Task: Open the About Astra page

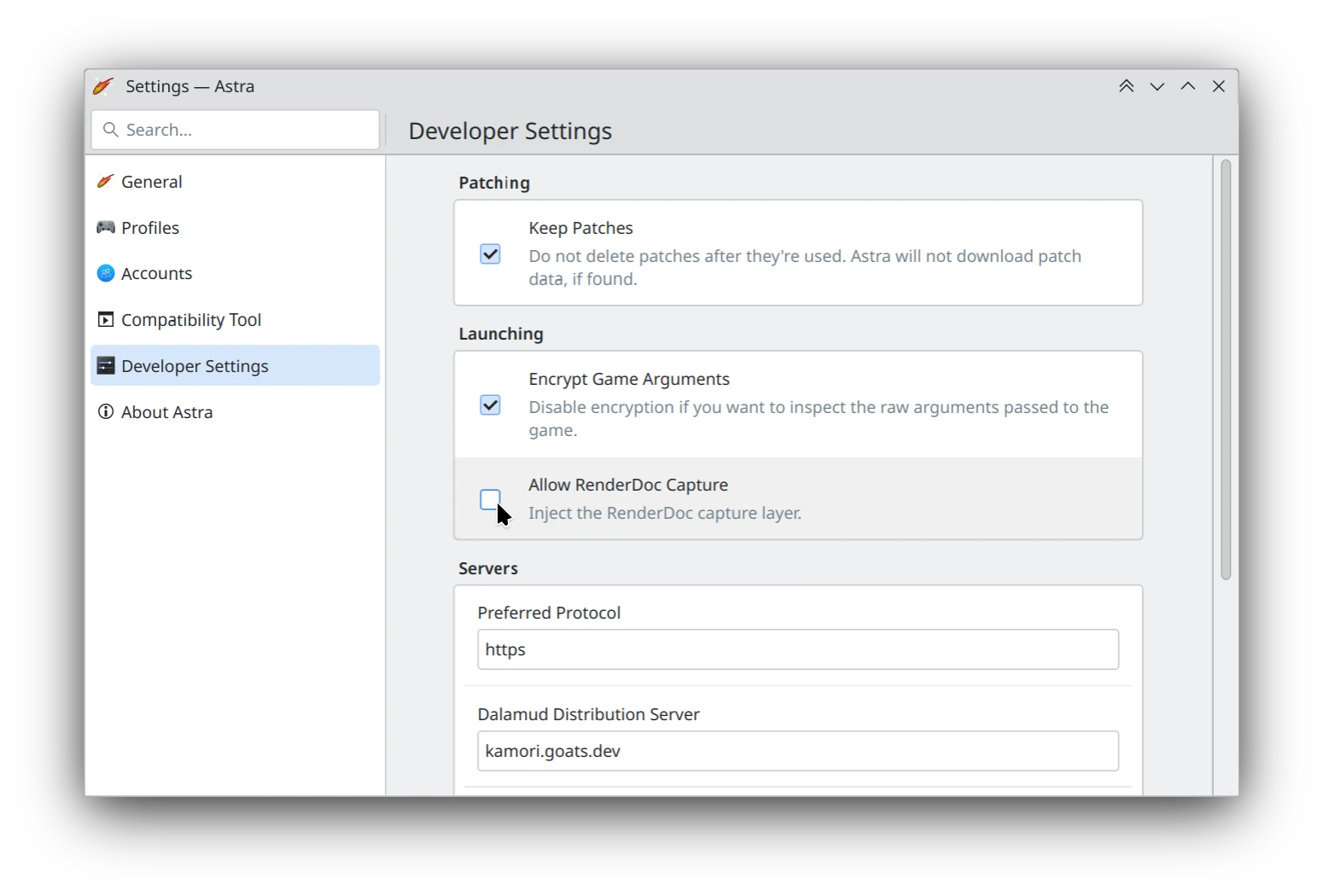Action: [x=236, y=411]
